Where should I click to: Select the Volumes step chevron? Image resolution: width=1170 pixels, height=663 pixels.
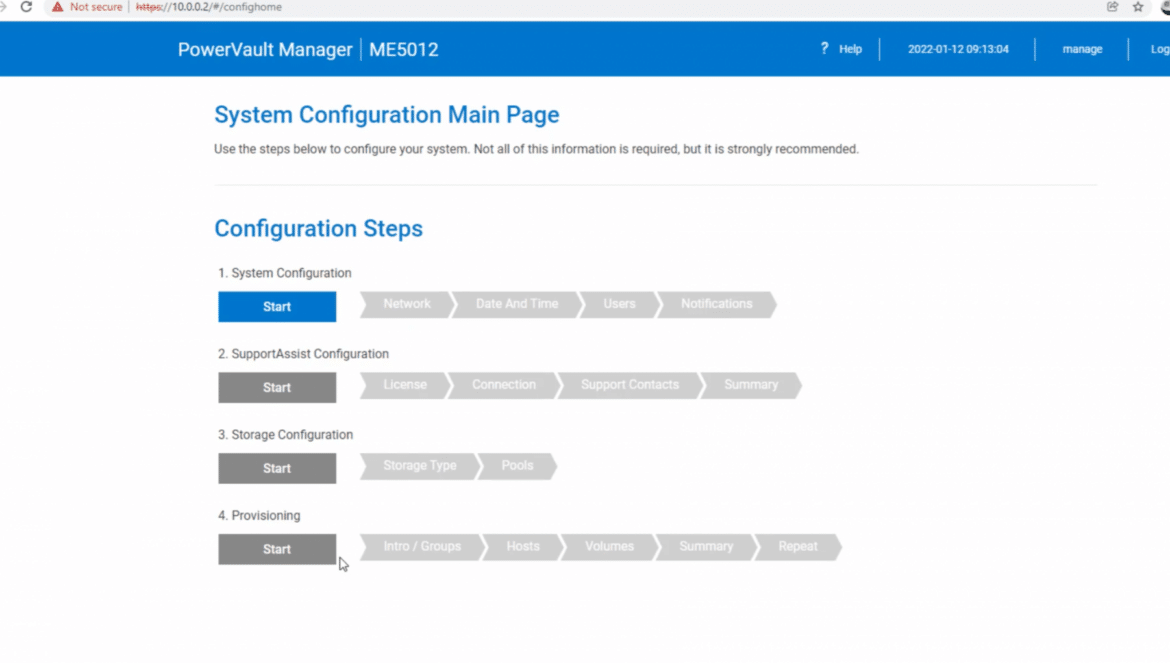click(609, 547)
